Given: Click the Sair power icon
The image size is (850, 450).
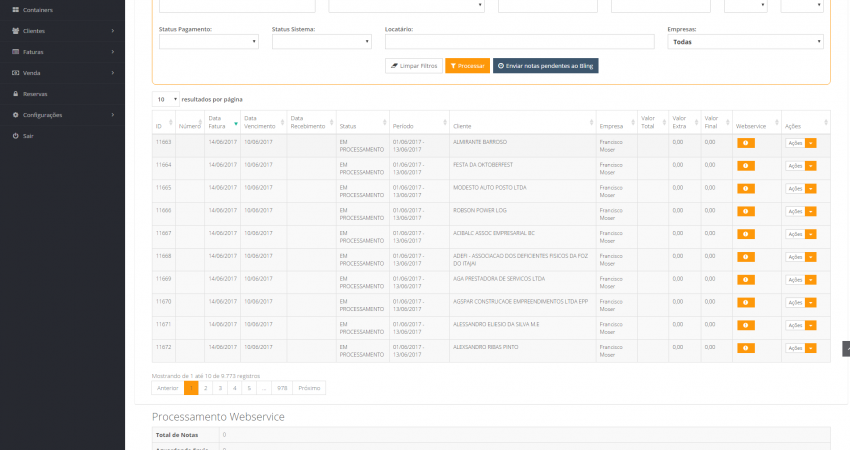Looking at the screenshot, I should tap(15, 135).
